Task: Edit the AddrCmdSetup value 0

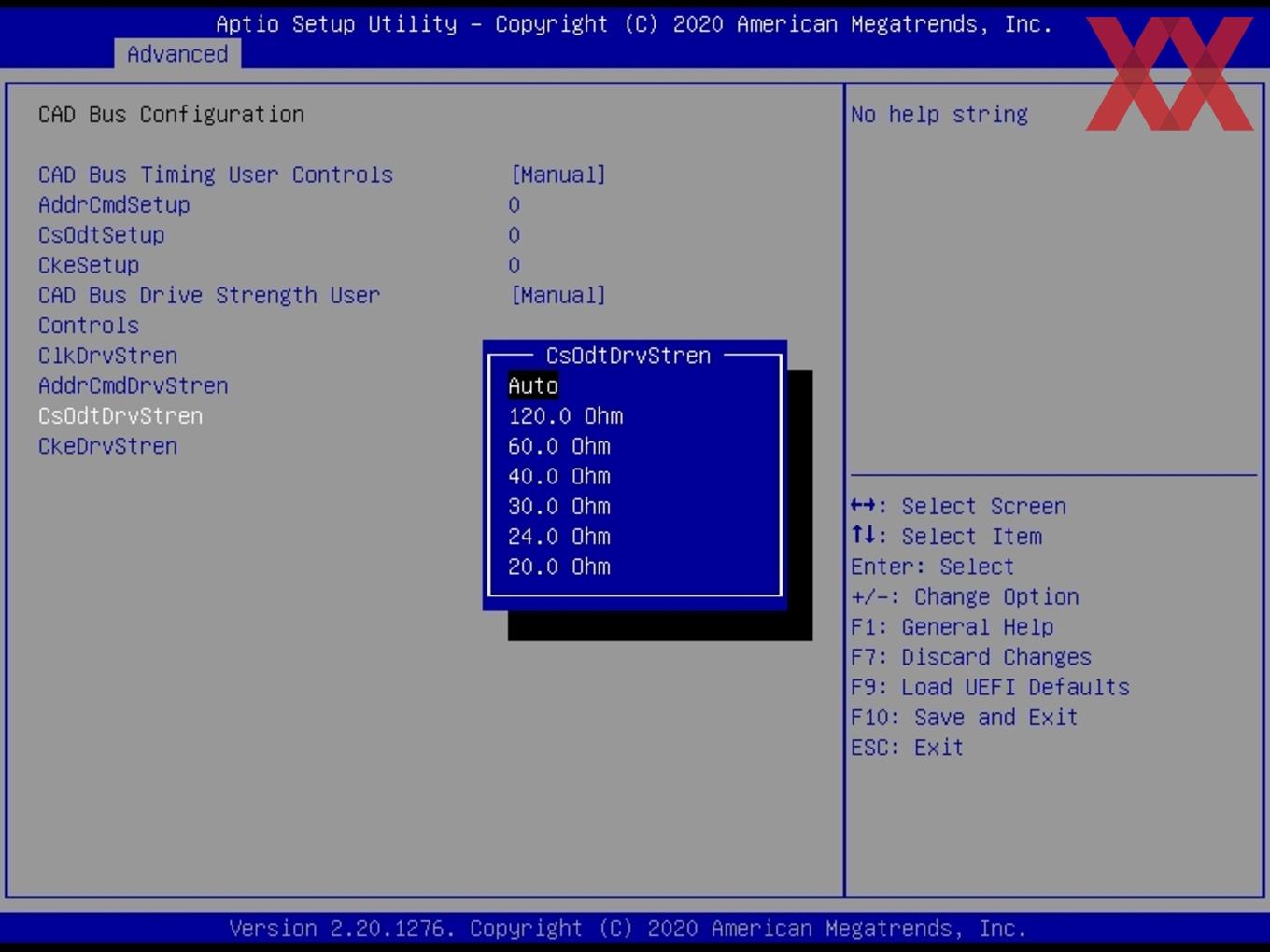Action: coord(515,204)
